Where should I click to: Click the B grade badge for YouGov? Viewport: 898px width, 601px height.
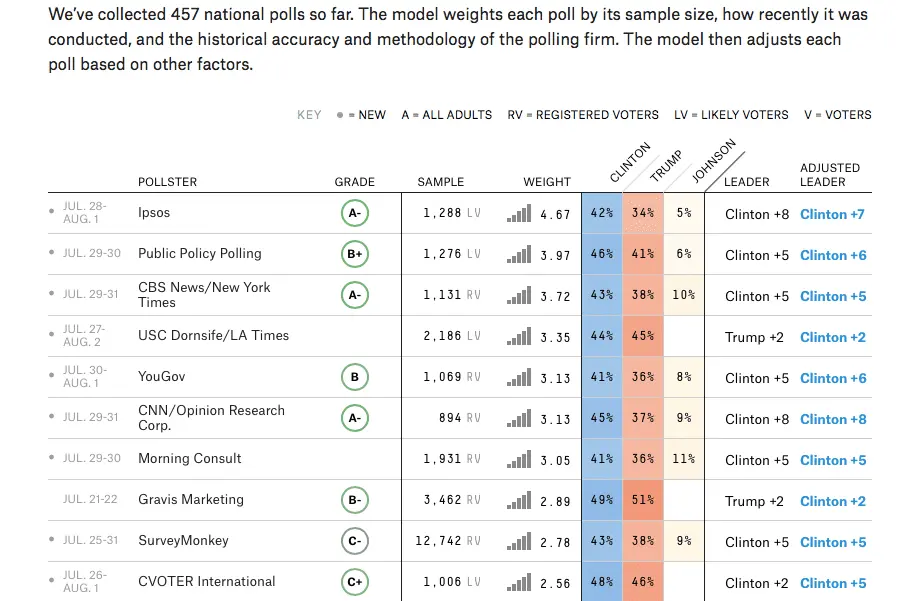coord(354,378)
